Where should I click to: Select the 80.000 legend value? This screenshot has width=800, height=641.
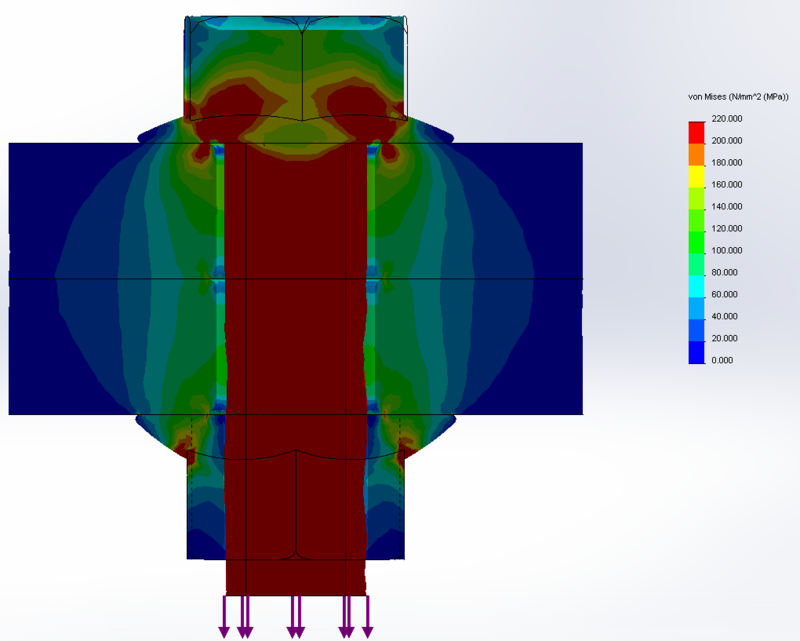pyautogui.click(x=724, y=273)
